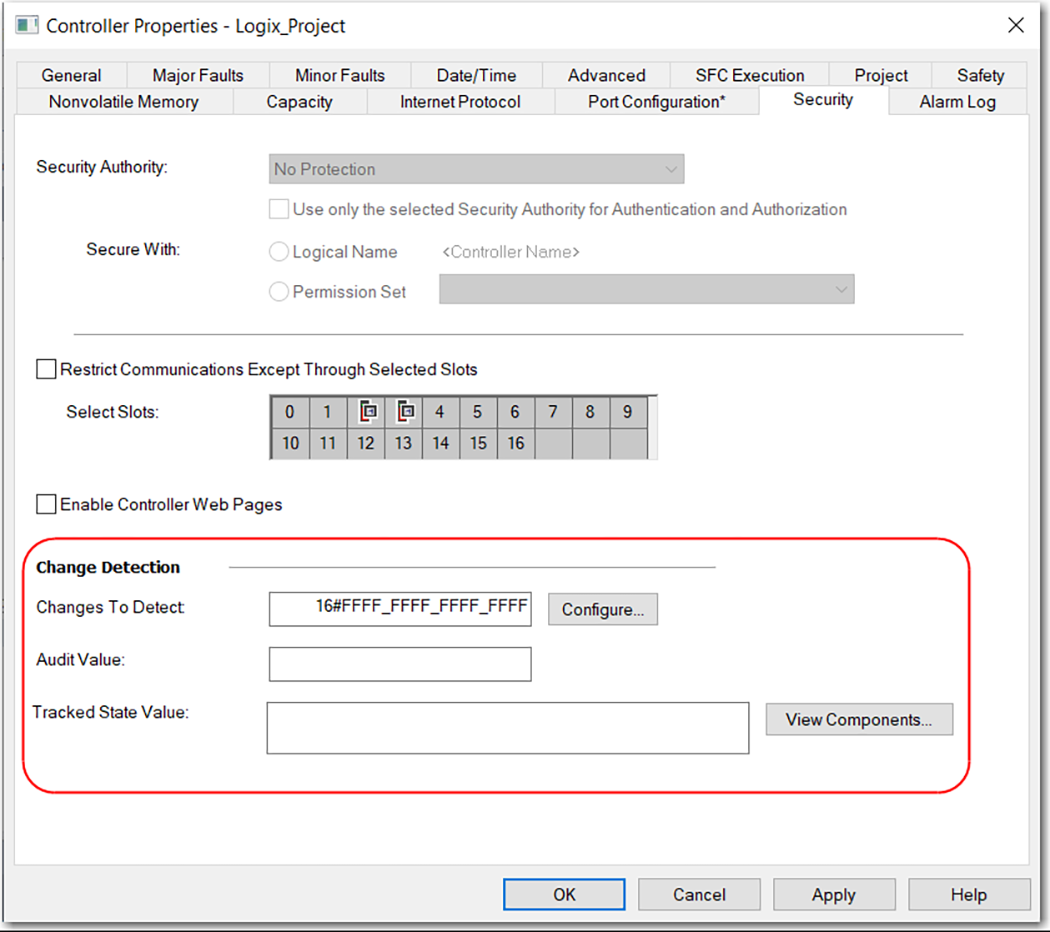This screenshot has height=932, width=1050.
Task: Choose the Permission Set option
Action: click(279, 291)
